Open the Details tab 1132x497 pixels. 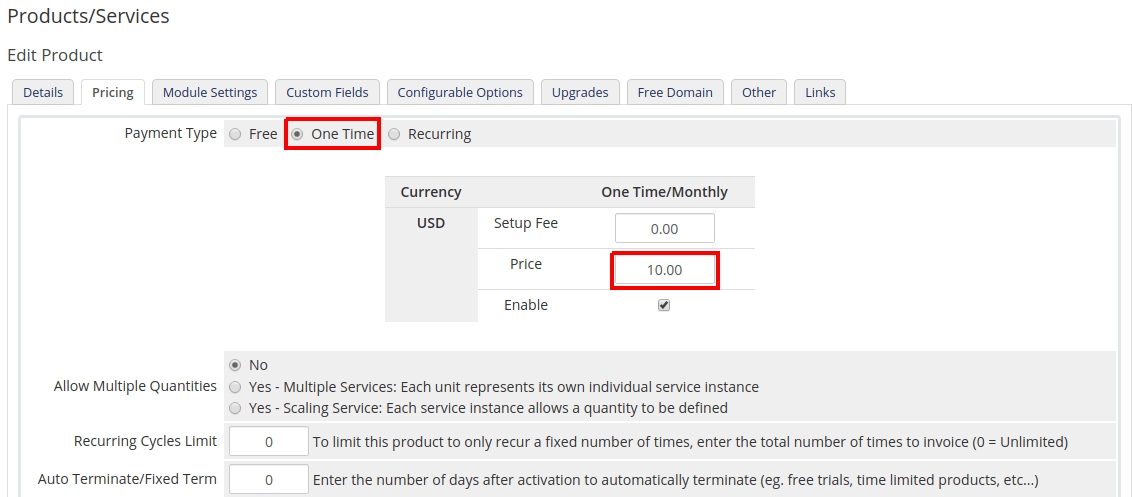point(43,92)
